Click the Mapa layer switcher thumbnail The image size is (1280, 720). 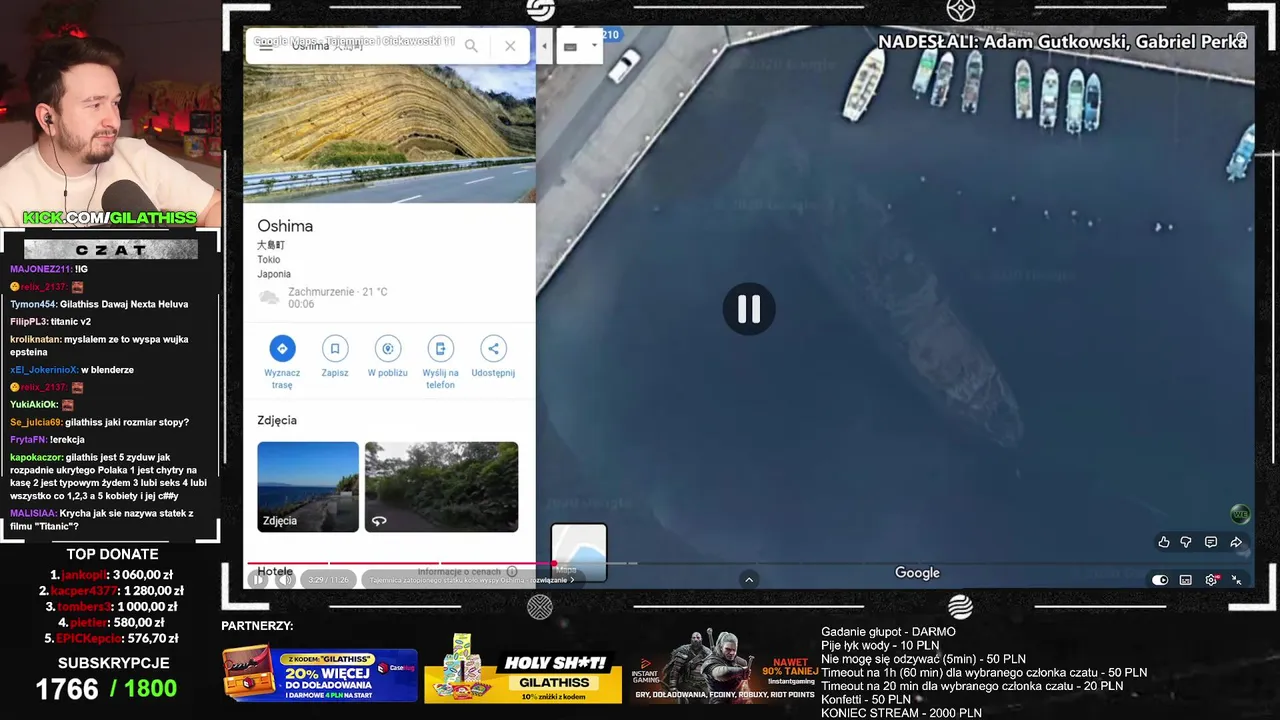click(x=579, y=553)
